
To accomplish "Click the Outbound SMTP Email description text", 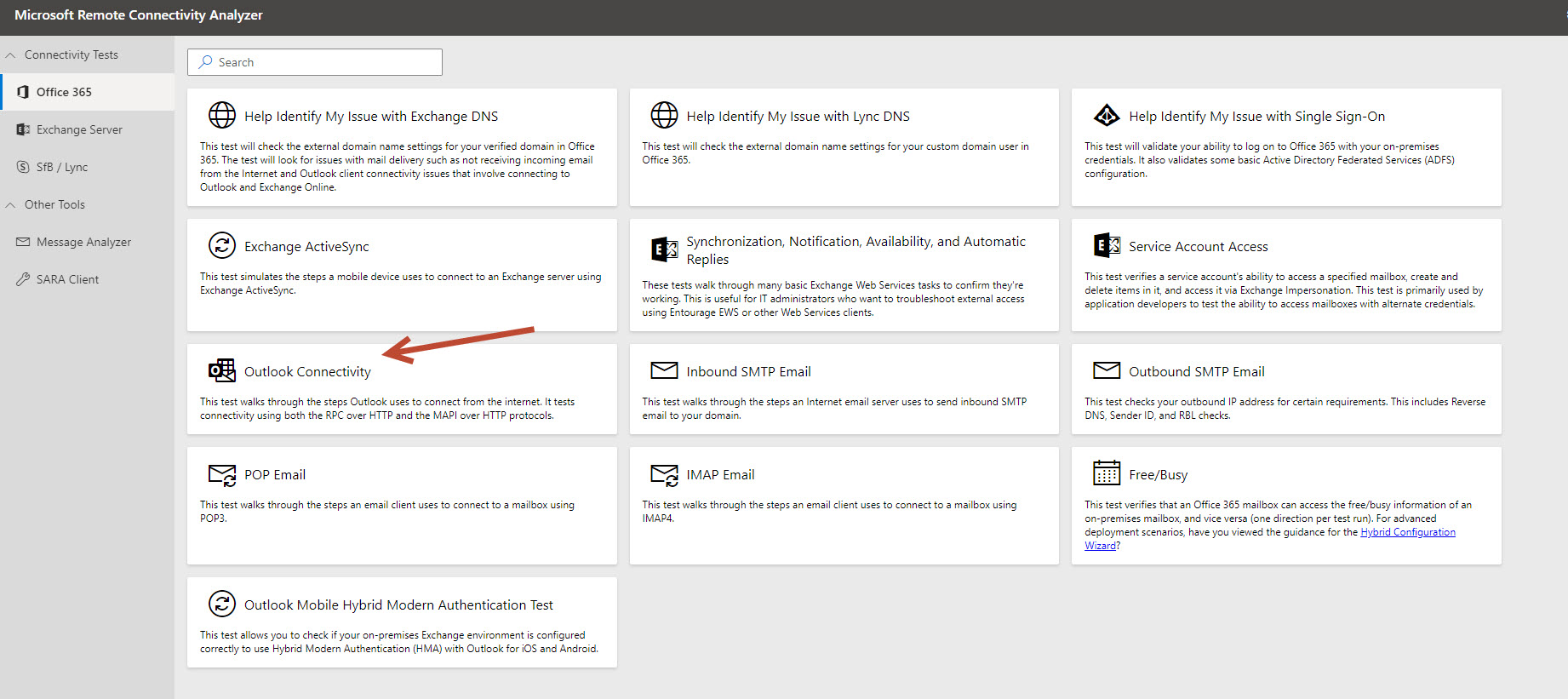I will 1285,409.
